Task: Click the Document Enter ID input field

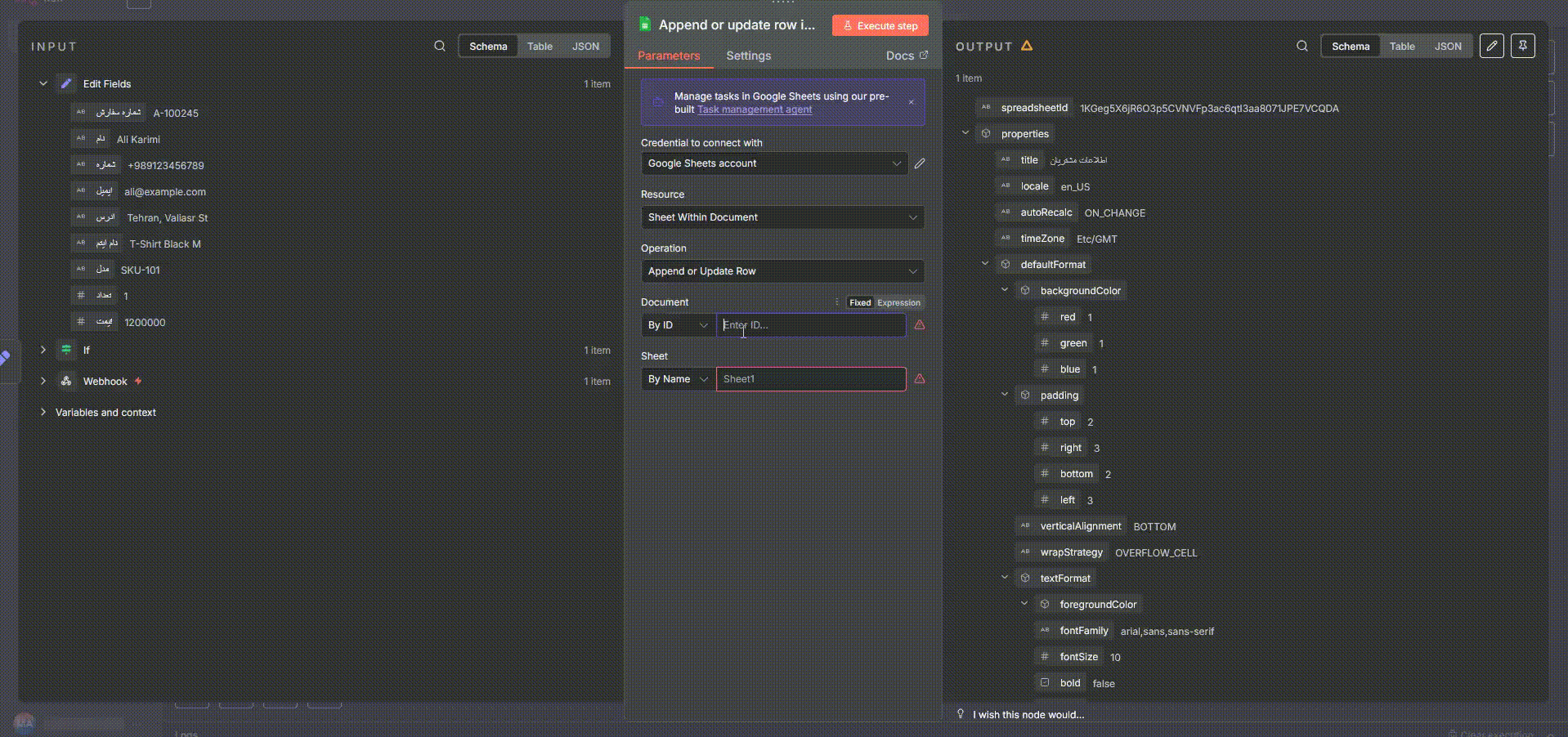Action: pyautogui.click(x=810, y=325)
